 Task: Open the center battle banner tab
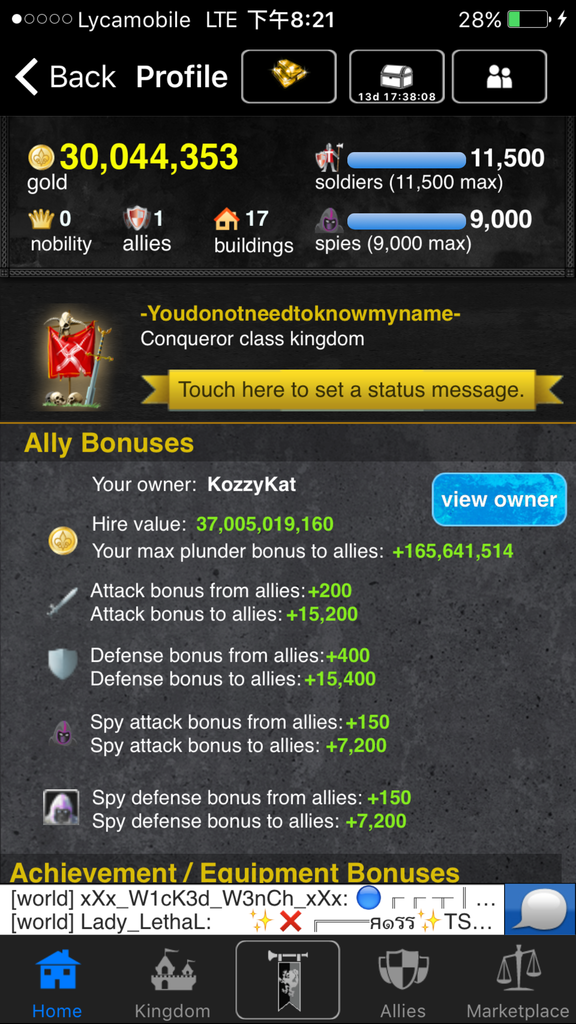(x=287, y=980)
